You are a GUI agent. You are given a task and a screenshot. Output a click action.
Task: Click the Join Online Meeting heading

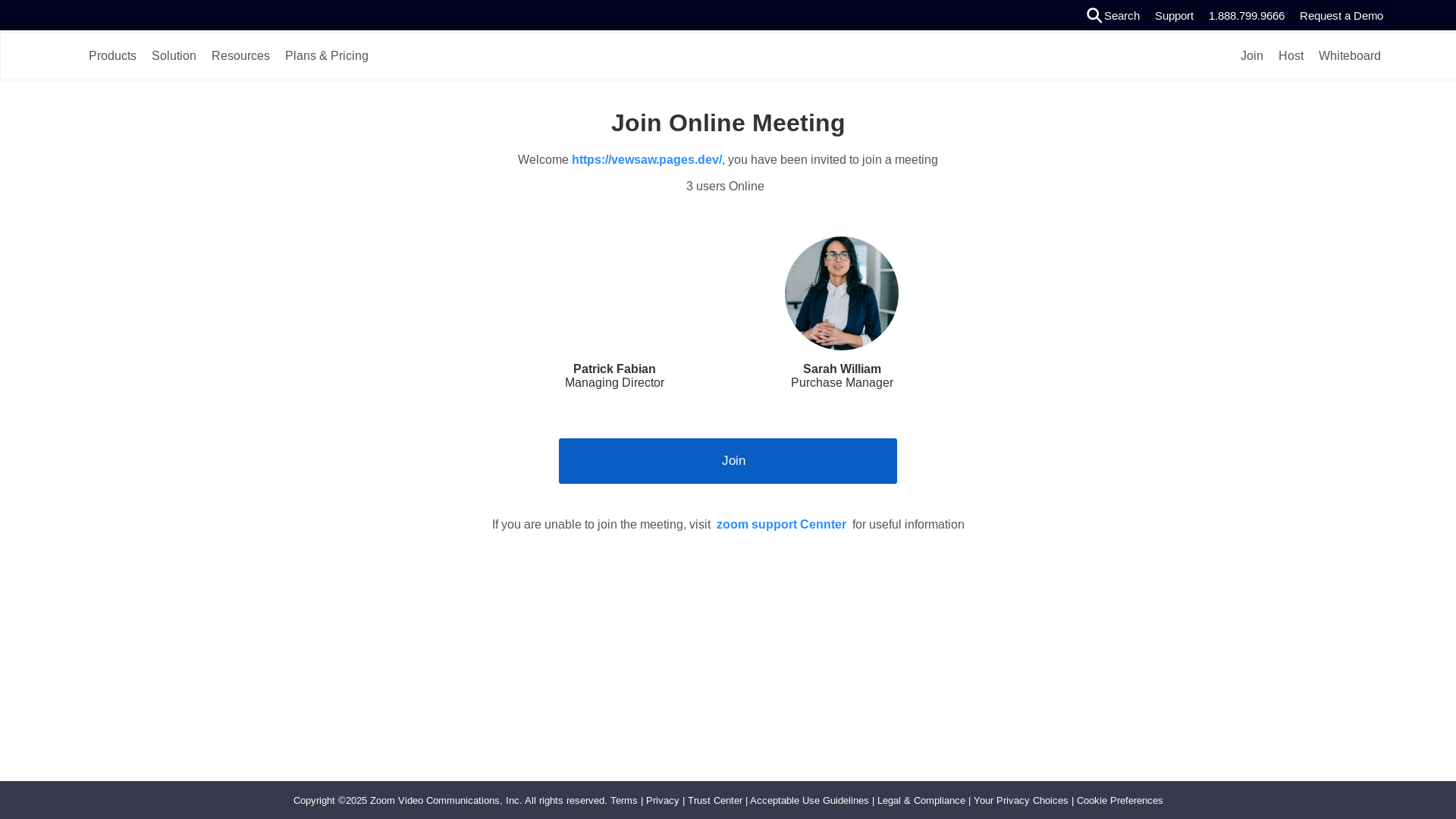(728, 123)
